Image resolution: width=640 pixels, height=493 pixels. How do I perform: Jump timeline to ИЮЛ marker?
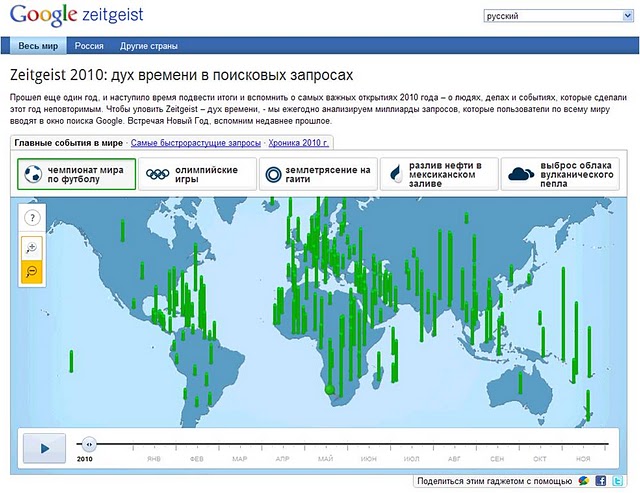[x=411, y=459]
